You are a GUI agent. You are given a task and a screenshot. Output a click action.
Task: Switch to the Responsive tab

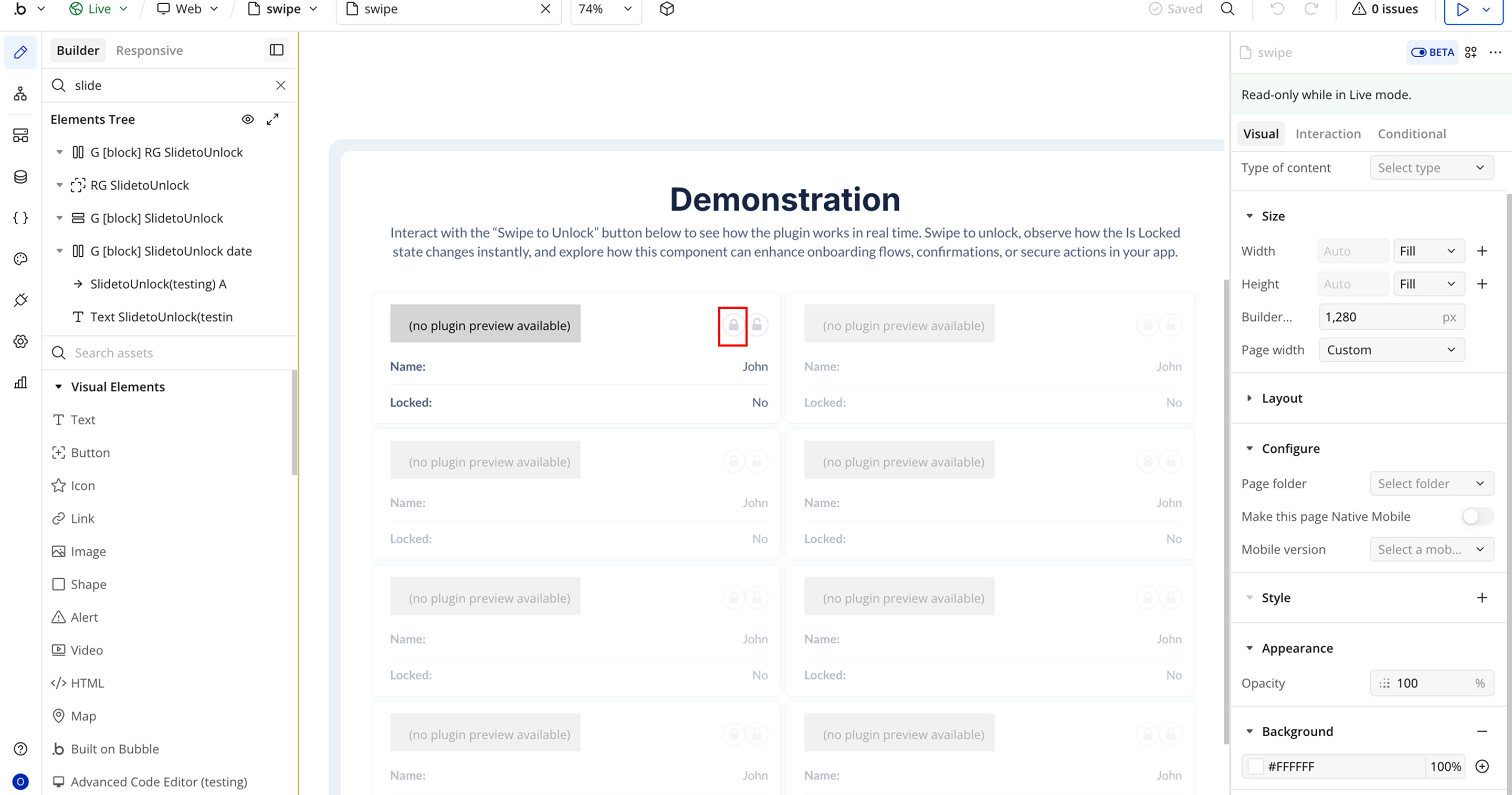(x=149, y=50)
